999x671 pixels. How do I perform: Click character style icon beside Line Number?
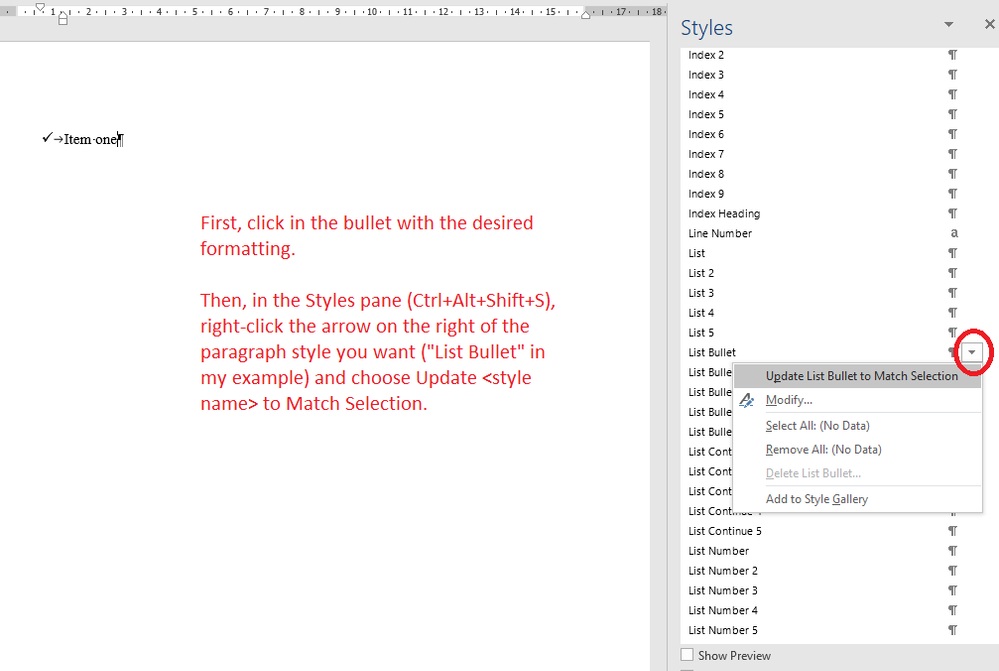(954, 233)
